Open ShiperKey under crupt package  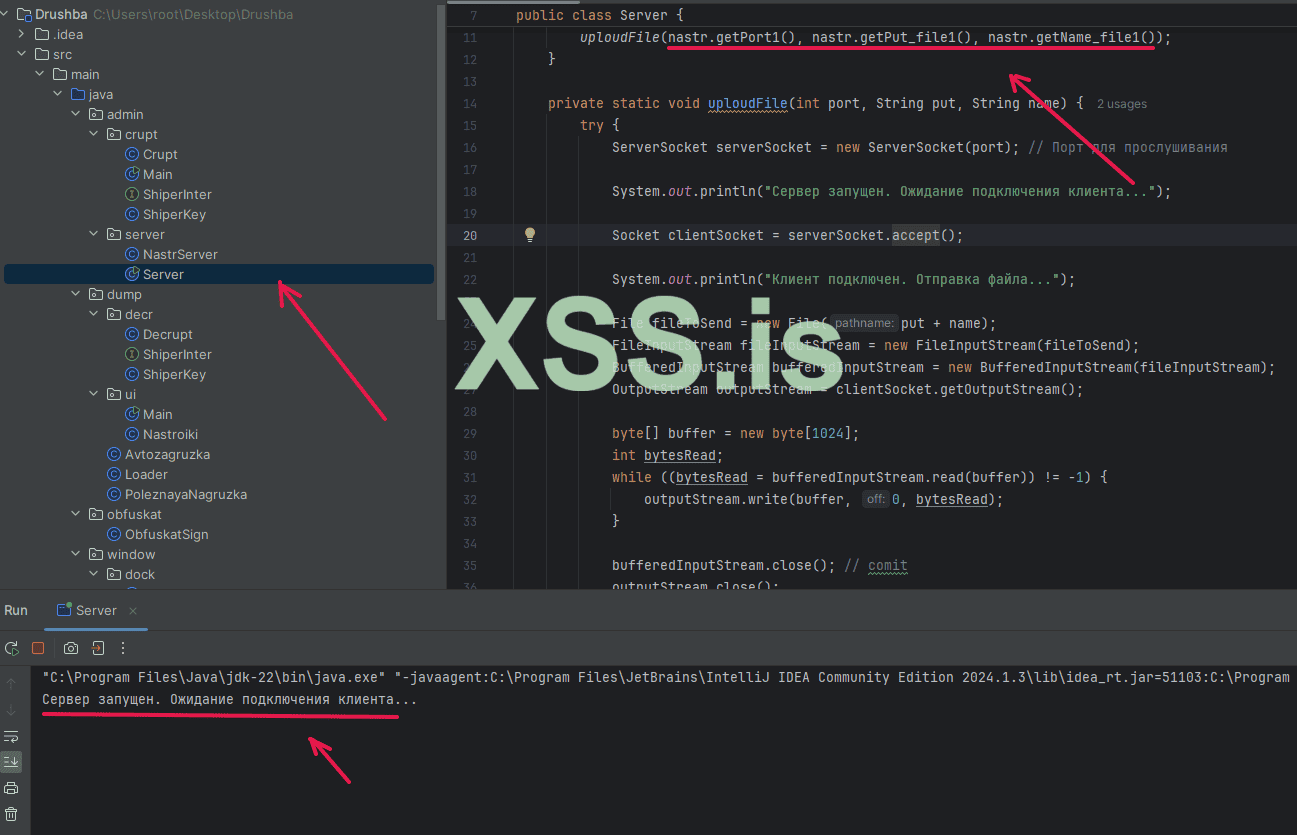tap(174, 214)
